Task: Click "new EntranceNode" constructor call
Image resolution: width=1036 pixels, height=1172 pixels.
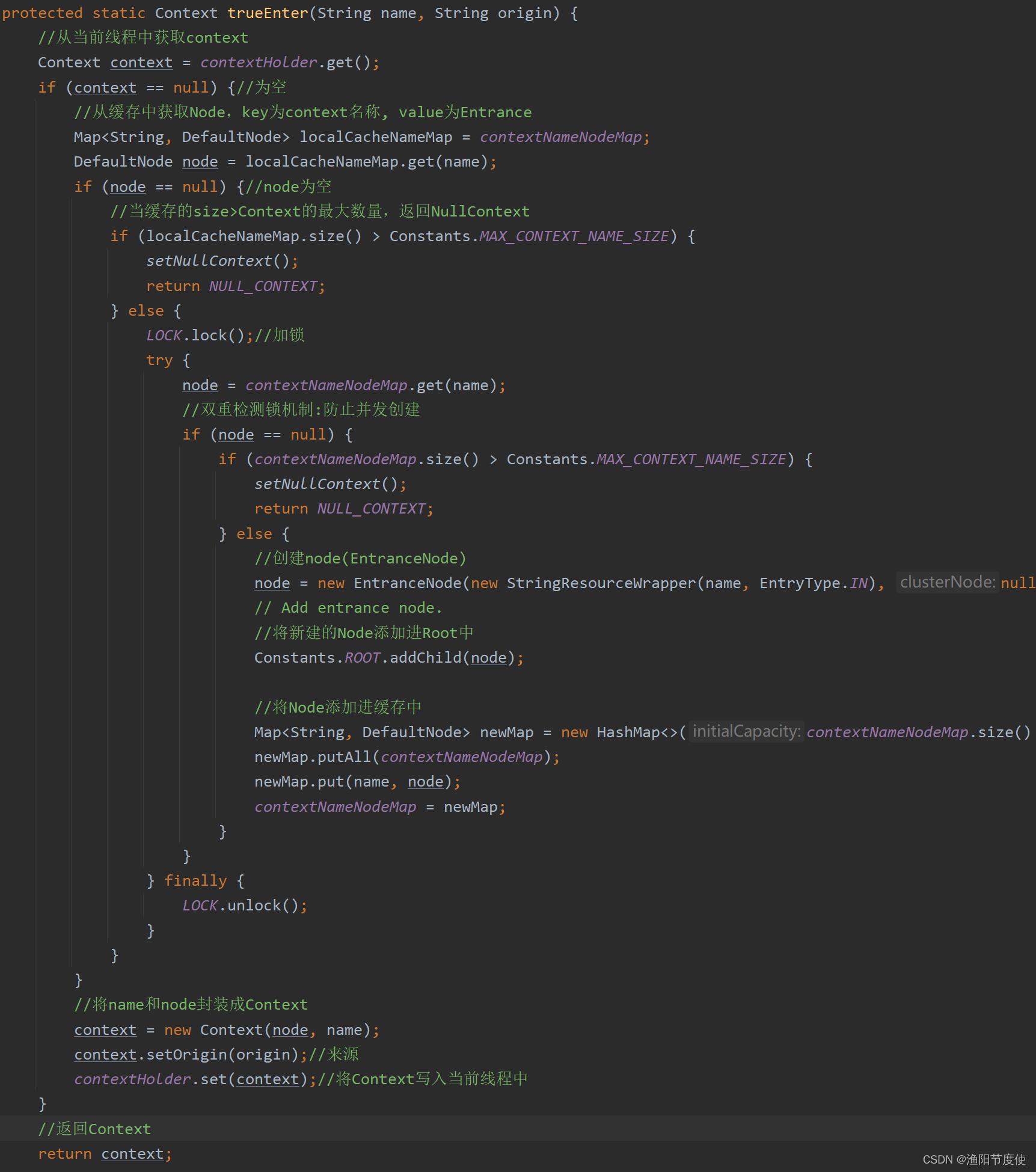Action: pos(389,583)
